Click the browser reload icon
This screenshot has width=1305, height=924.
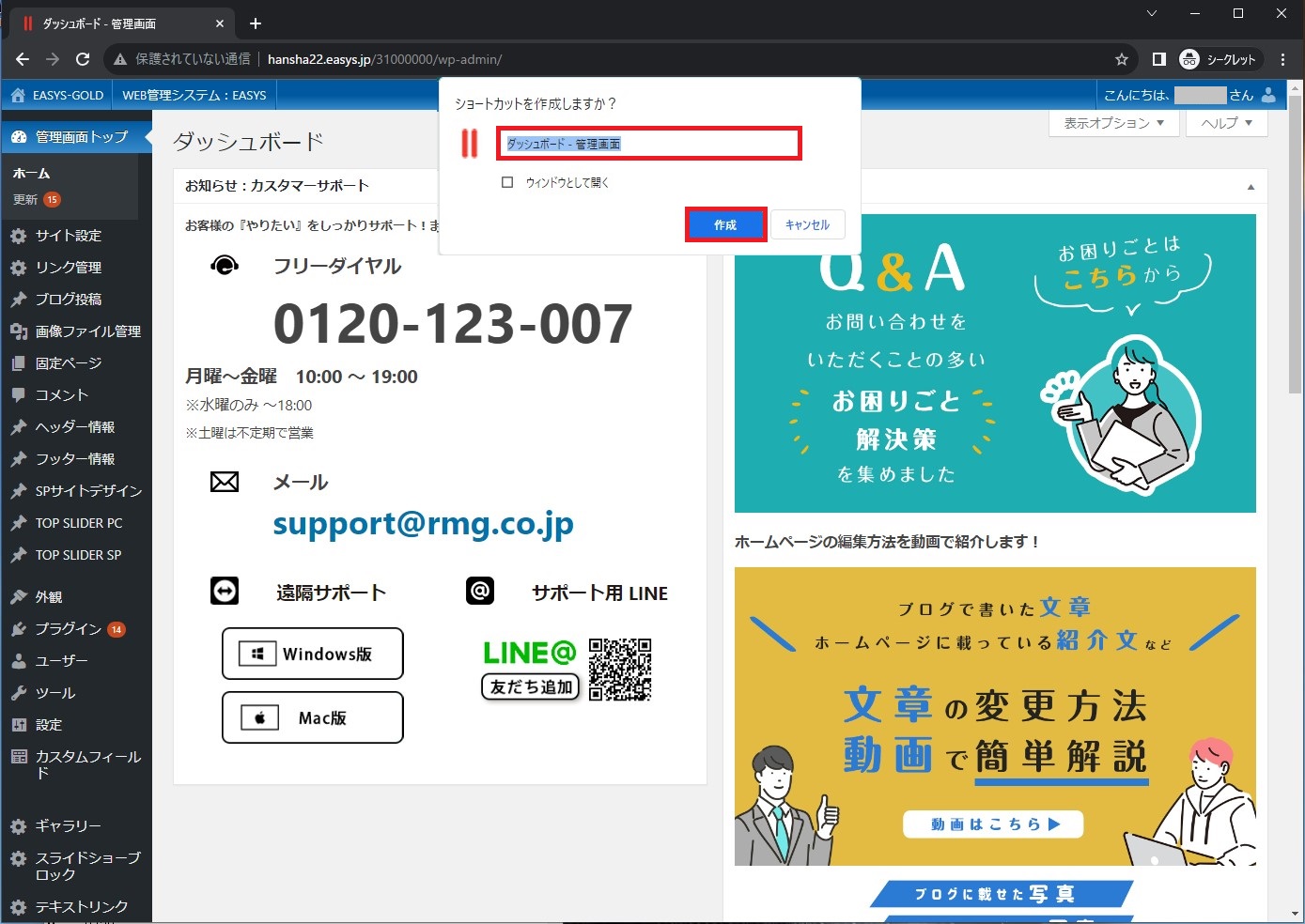click(83, 59)
